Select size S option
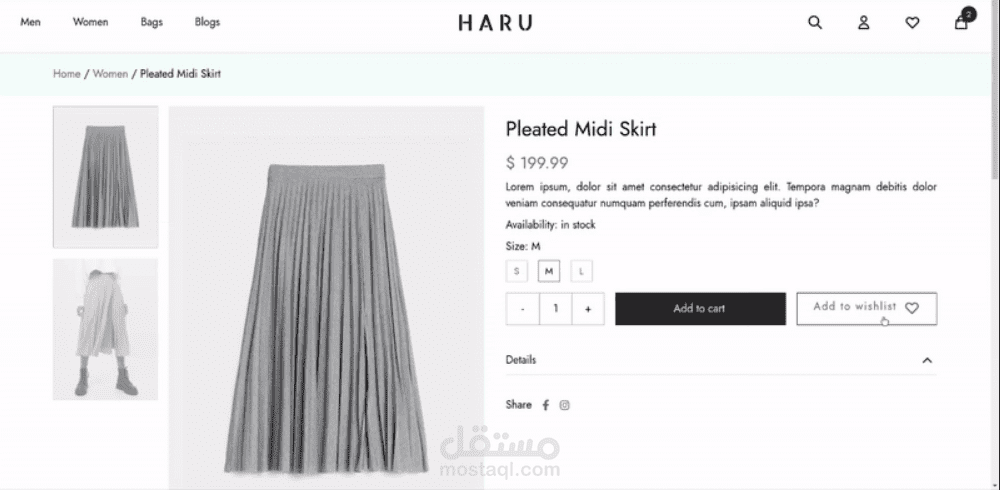The height and width of the screenshot is (490, 1000). [x=517, y=271]
